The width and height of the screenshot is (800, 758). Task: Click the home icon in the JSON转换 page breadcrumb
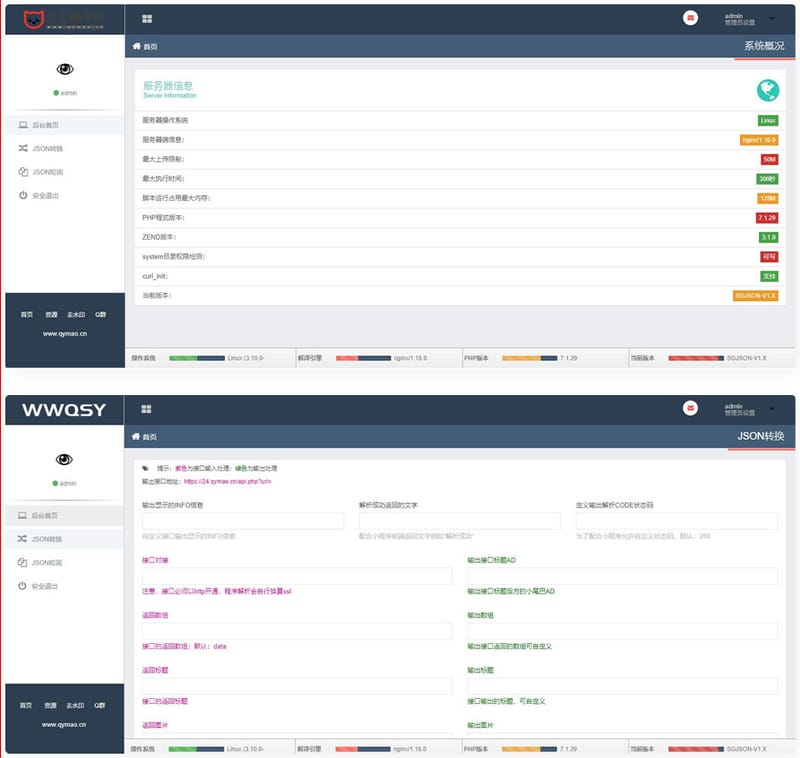click(x=137, y=437)
